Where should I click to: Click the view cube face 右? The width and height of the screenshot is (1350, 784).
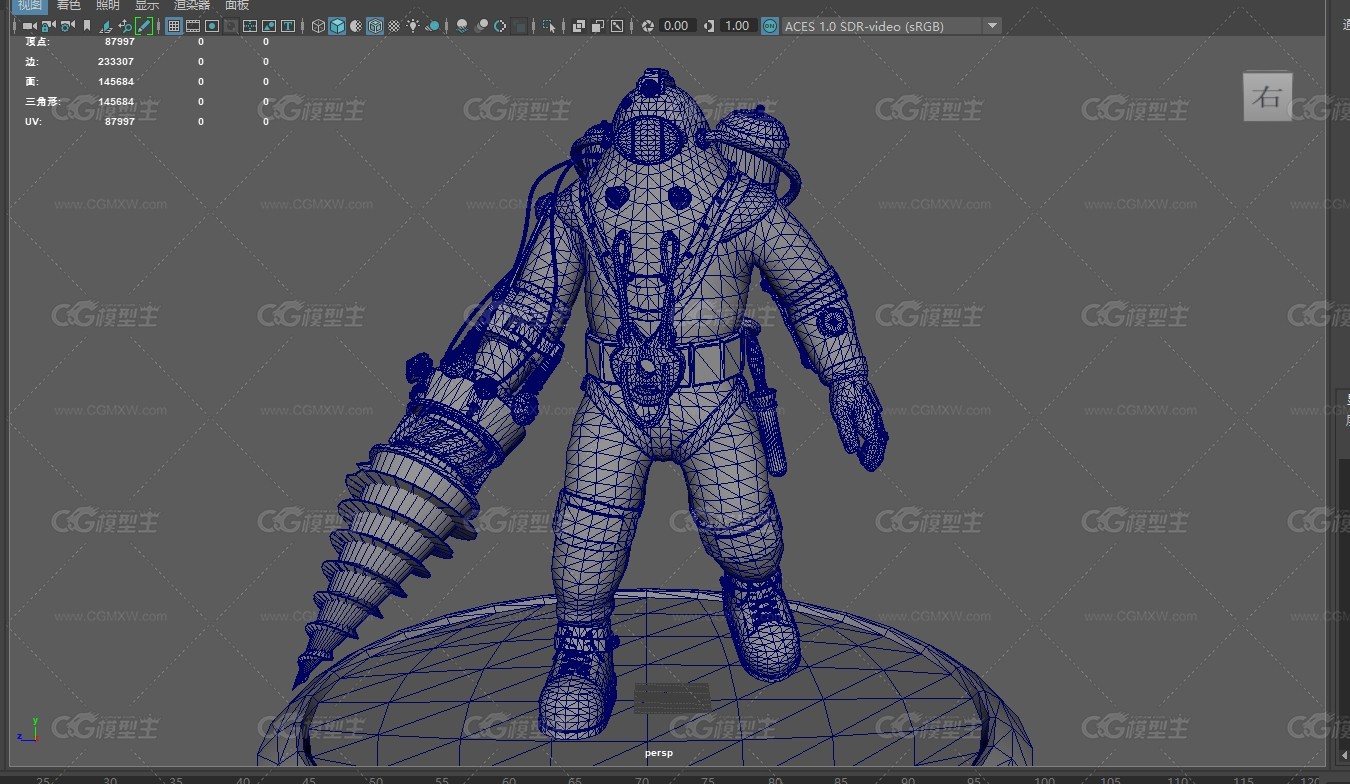pos(1268,97)
